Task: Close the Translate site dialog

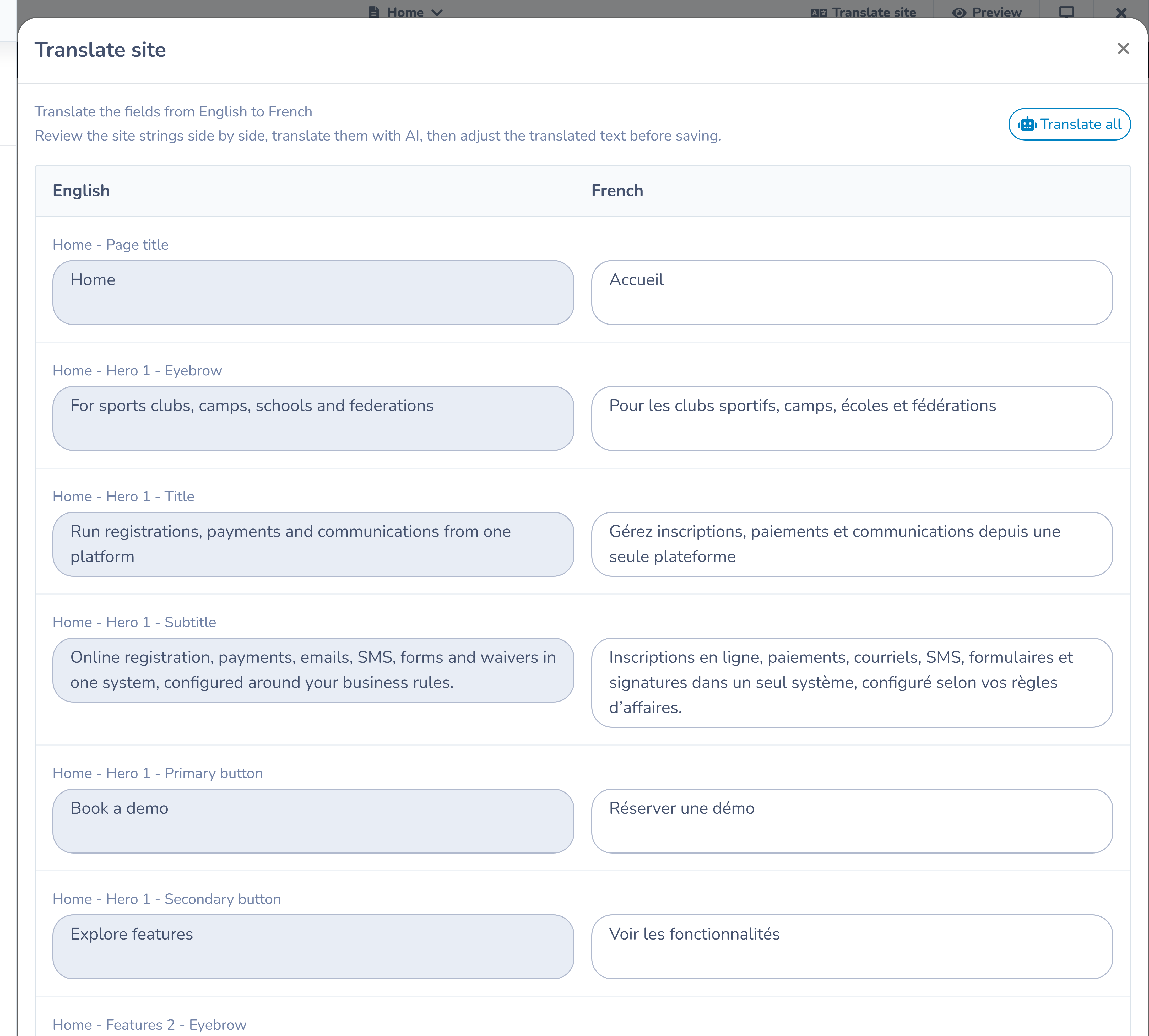Action: 1123,49
